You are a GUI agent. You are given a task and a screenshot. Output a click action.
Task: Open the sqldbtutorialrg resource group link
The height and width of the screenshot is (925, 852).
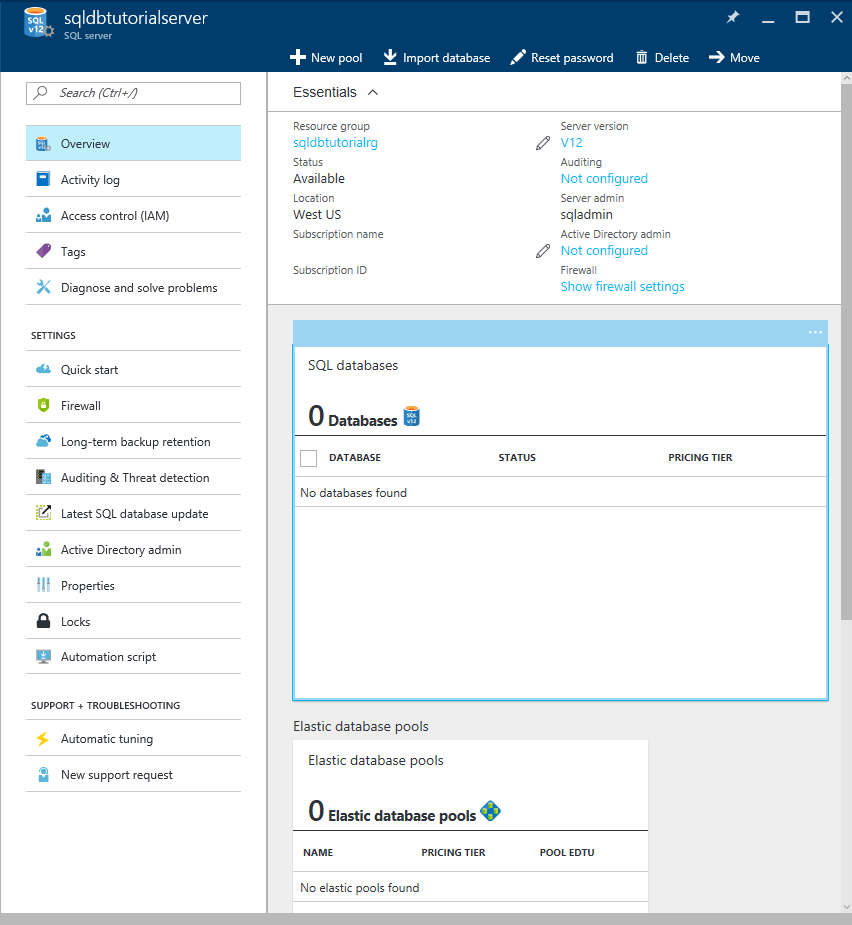pos(335,143)
